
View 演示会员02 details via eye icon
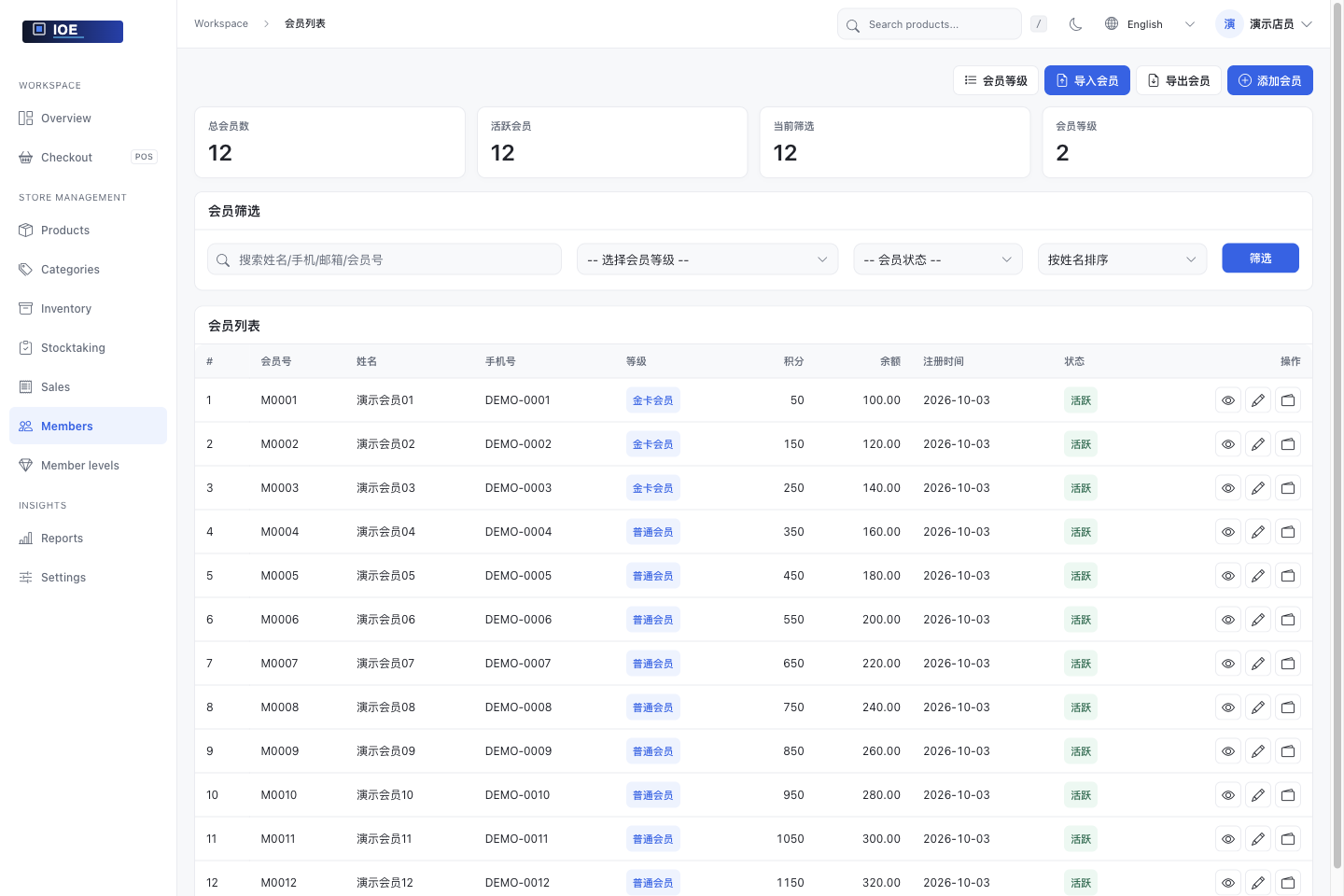[x=1228, y=444]
